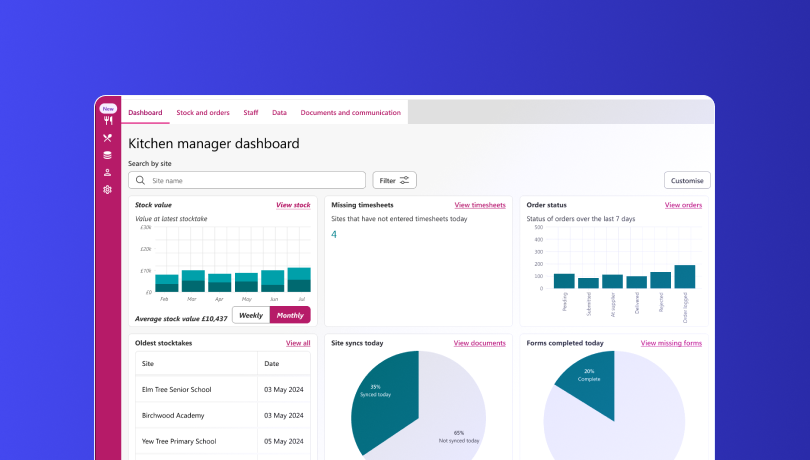Open the View orders link
Image resolution: width=810 pixels, height=460 pixels.
click(x=683, y=204)
